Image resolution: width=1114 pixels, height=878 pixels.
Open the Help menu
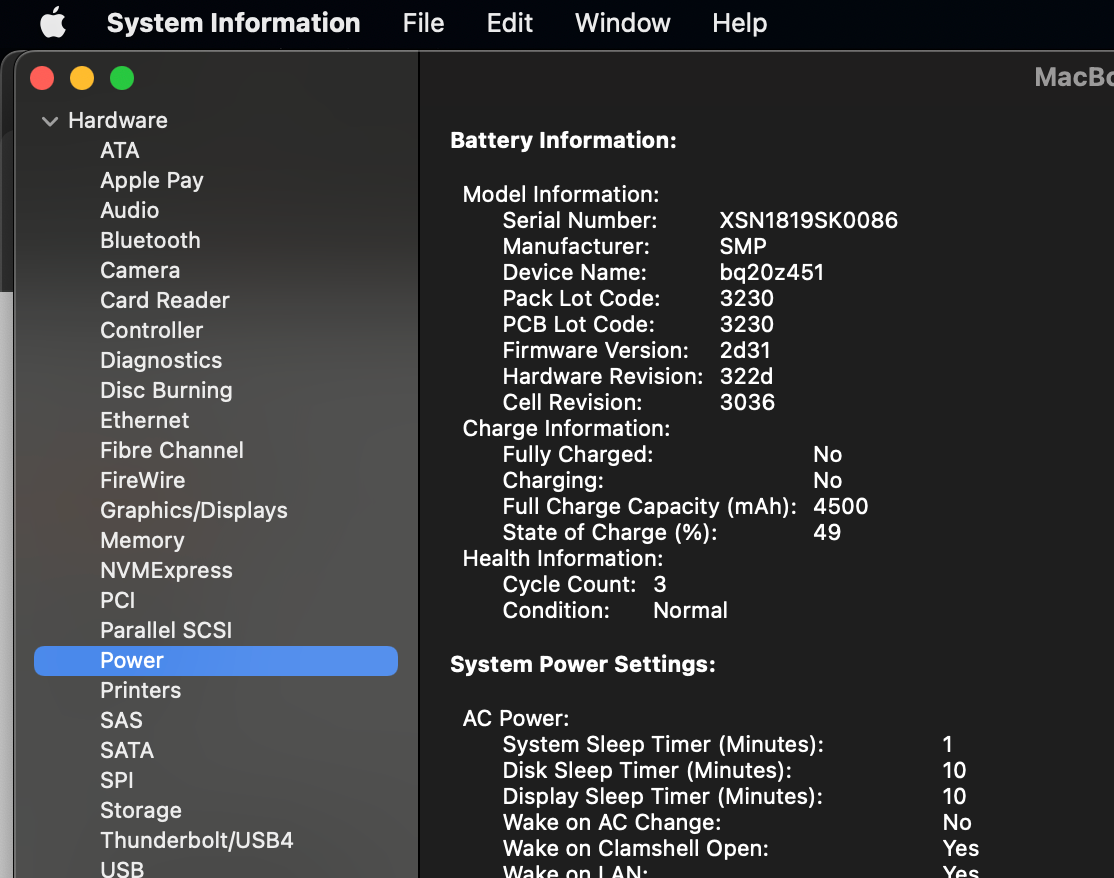tap(739, 22)
